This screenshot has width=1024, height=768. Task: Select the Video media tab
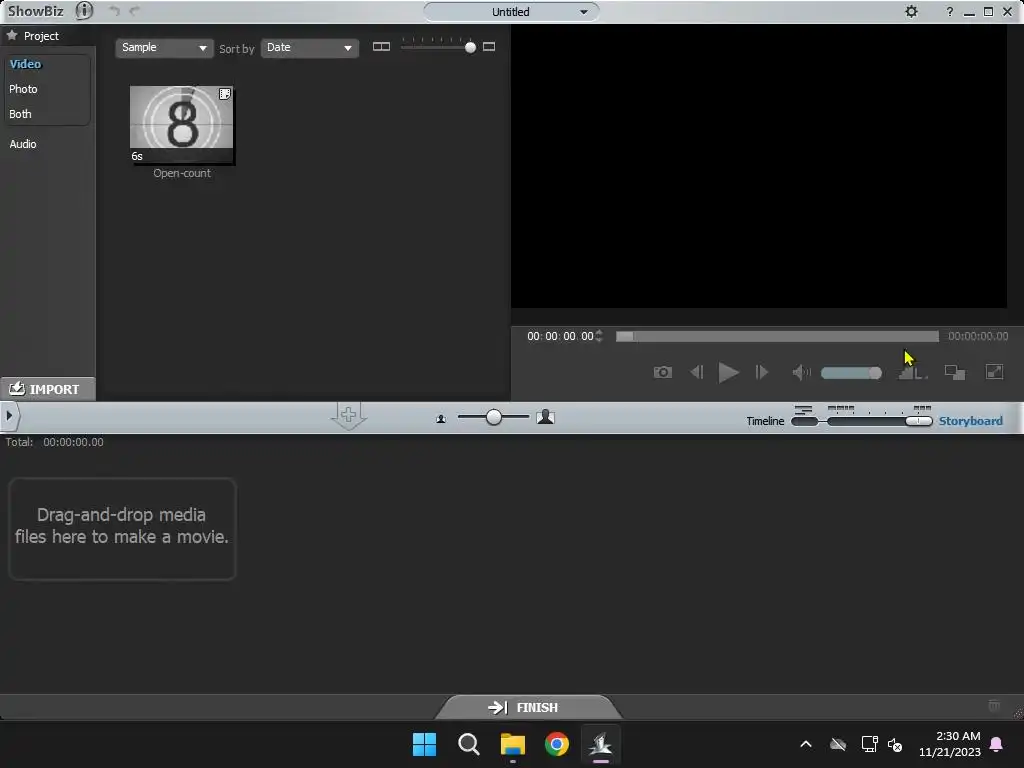25,64
